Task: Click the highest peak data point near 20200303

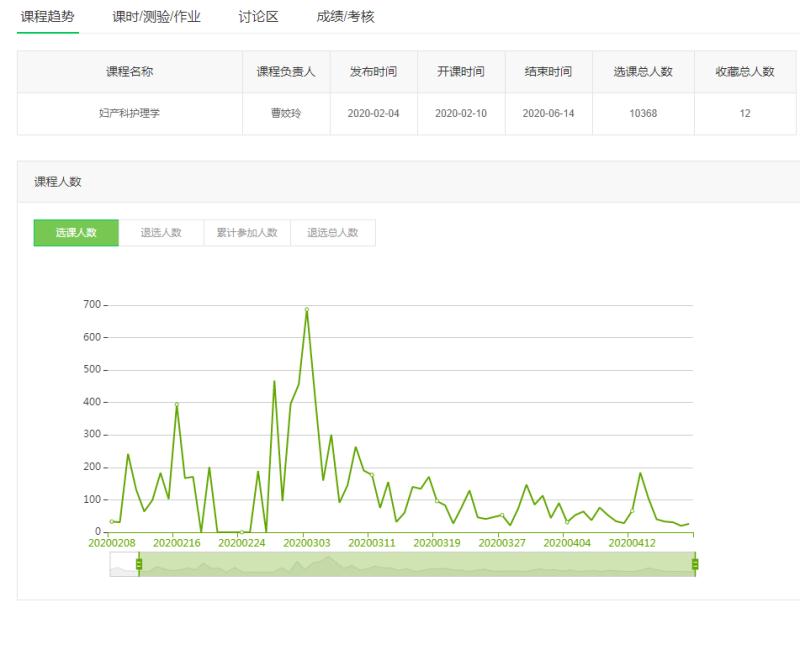Action: pos(306,310)
